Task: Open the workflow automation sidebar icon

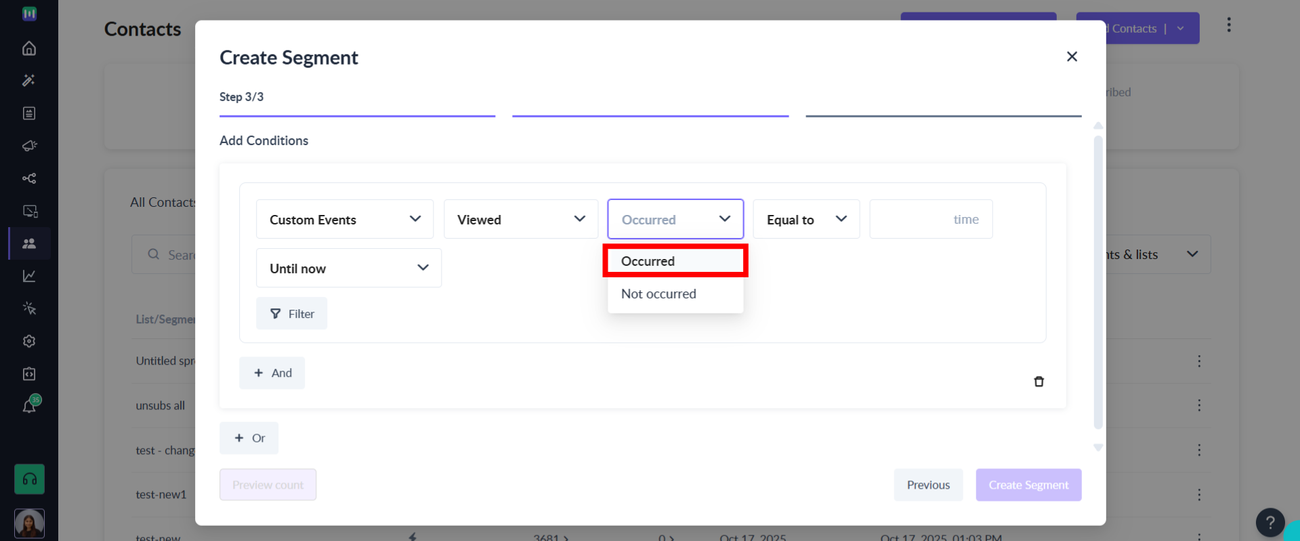Action: click(29, 178)
